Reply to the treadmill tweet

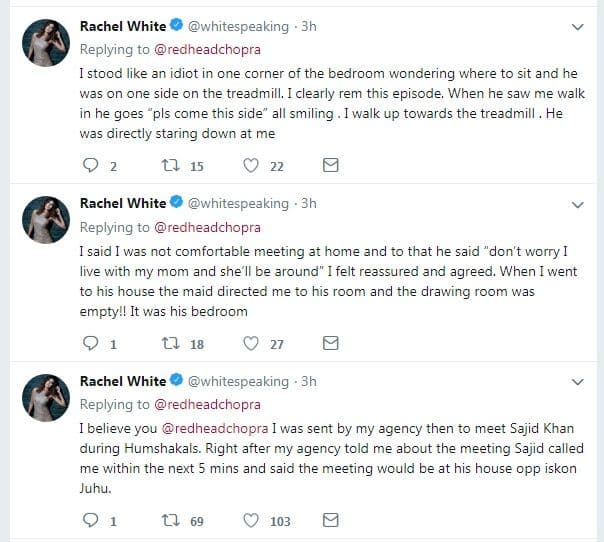[x=90, y=166]
